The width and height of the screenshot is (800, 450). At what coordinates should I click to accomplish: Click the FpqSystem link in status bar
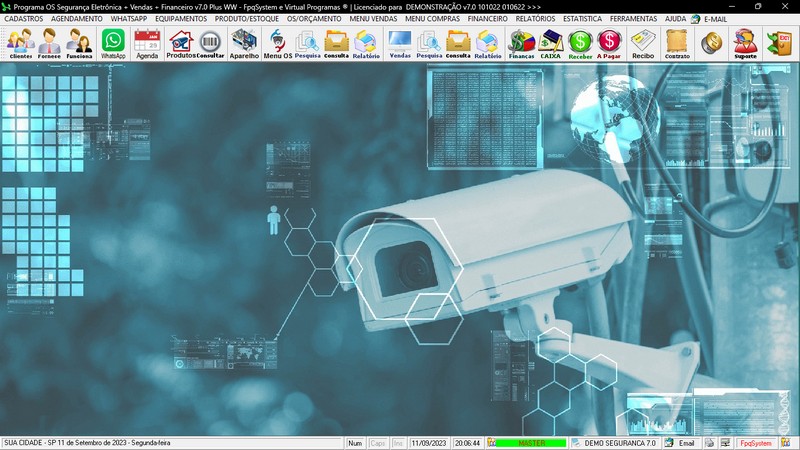click(756, 443)
